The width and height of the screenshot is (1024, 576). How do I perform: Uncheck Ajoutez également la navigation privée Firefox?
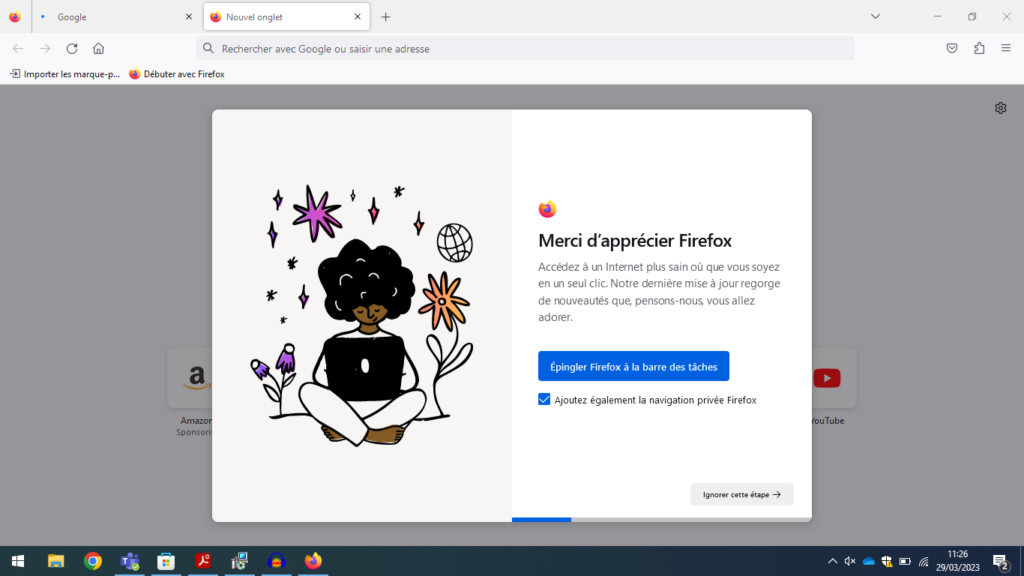pos(544,400)
